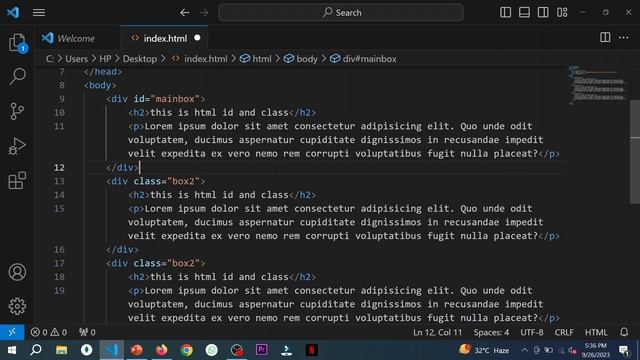The width and height of the screenshot is (640, 360).
Task: Open the Extensions view
Action: [x=17, y=180]
